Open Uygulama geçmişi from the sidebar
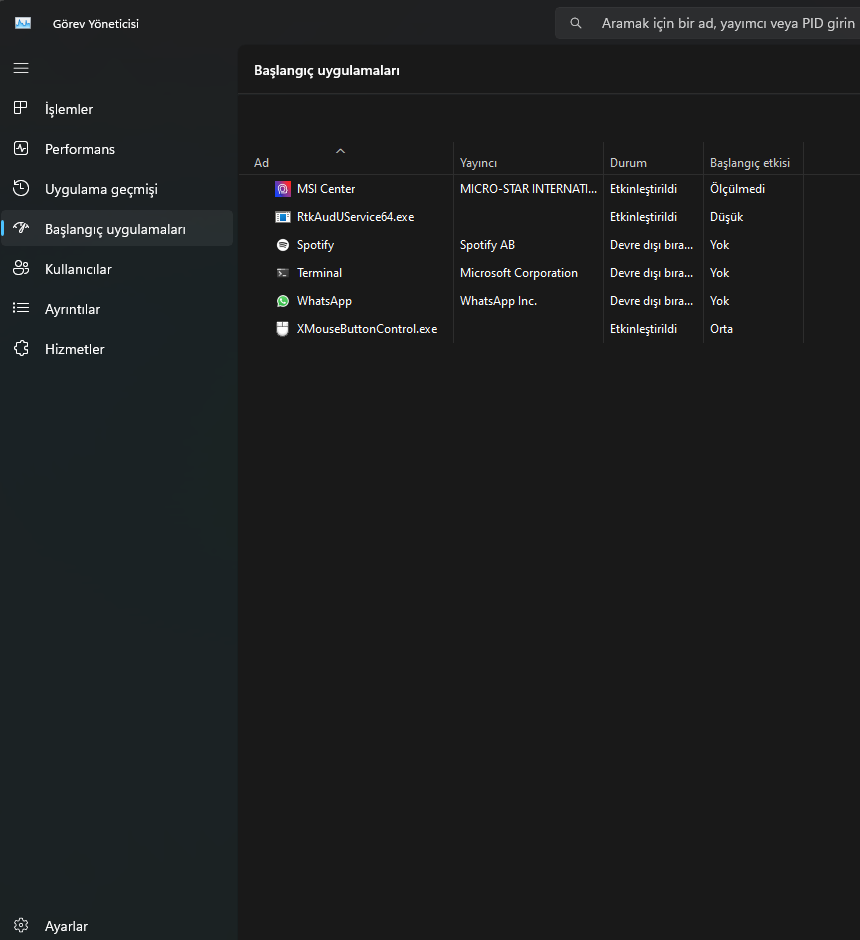Screen dimensions: 860x940 101,189
